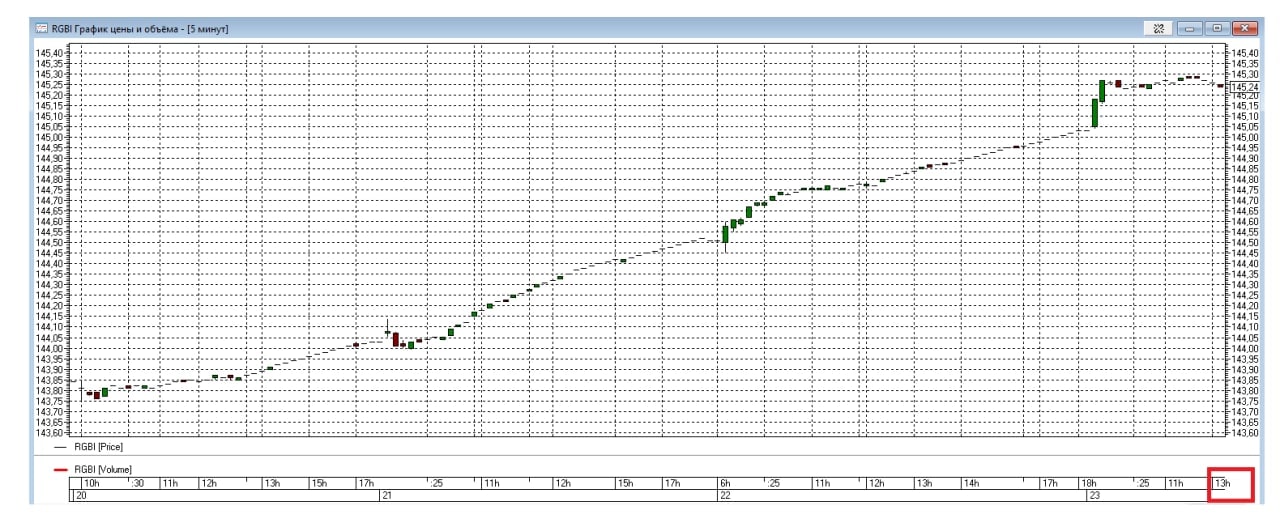
Task: Click the :30 time axis label
Action: click(x=138, y=483)
